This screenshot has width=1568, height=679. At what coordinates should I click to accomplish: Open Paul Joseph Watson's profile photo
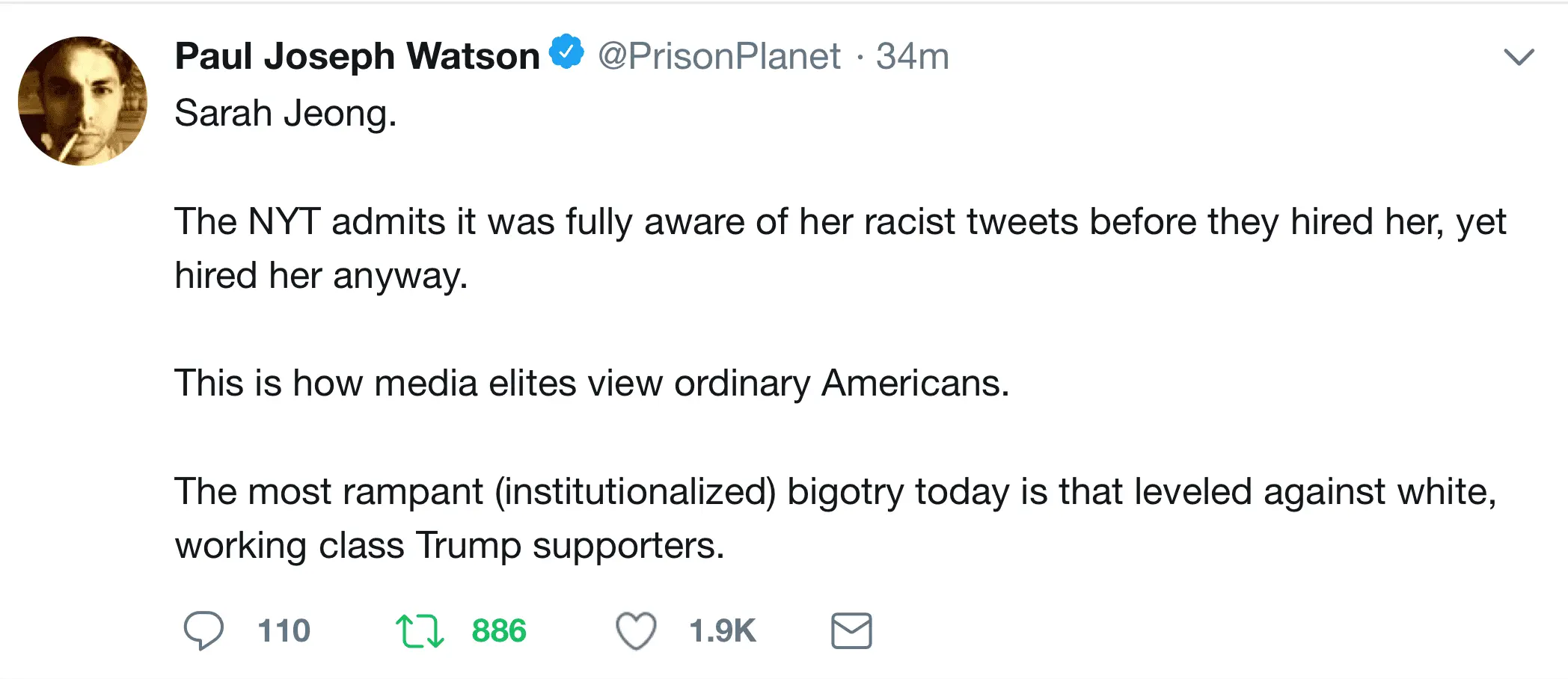[x=82, y=101]
